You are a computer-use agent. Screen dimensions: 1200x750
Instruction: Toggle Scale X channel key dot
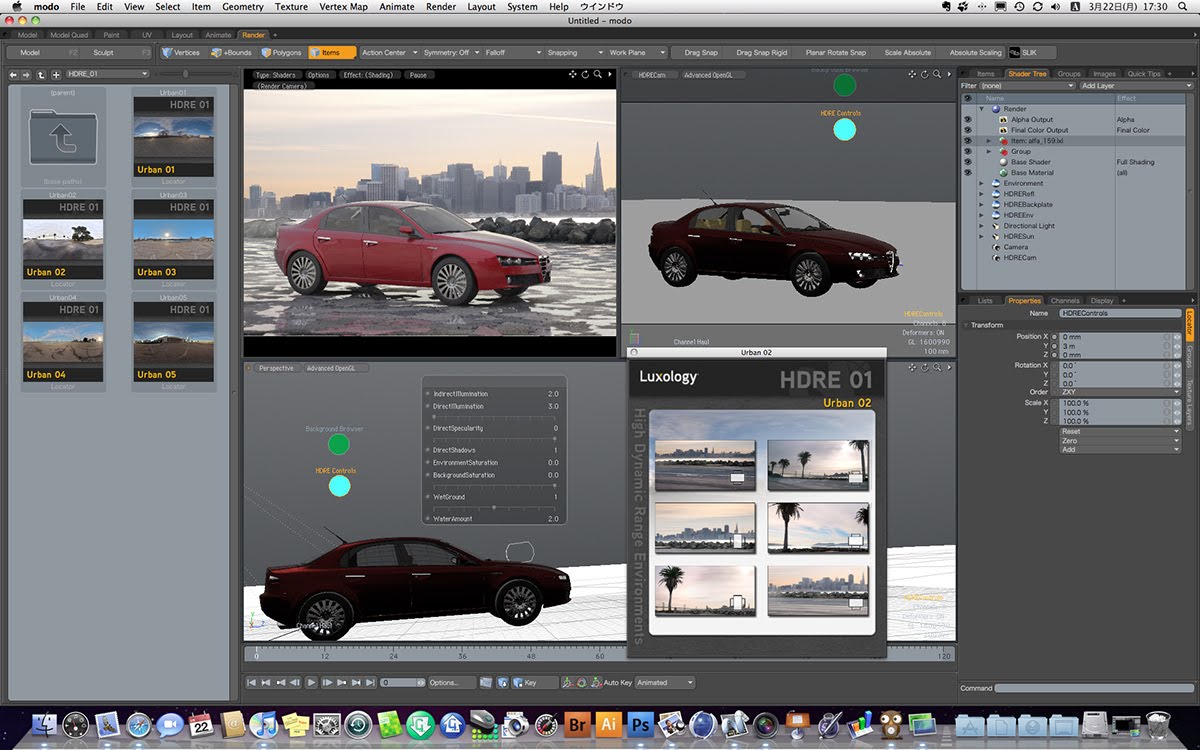(1055, 403)
